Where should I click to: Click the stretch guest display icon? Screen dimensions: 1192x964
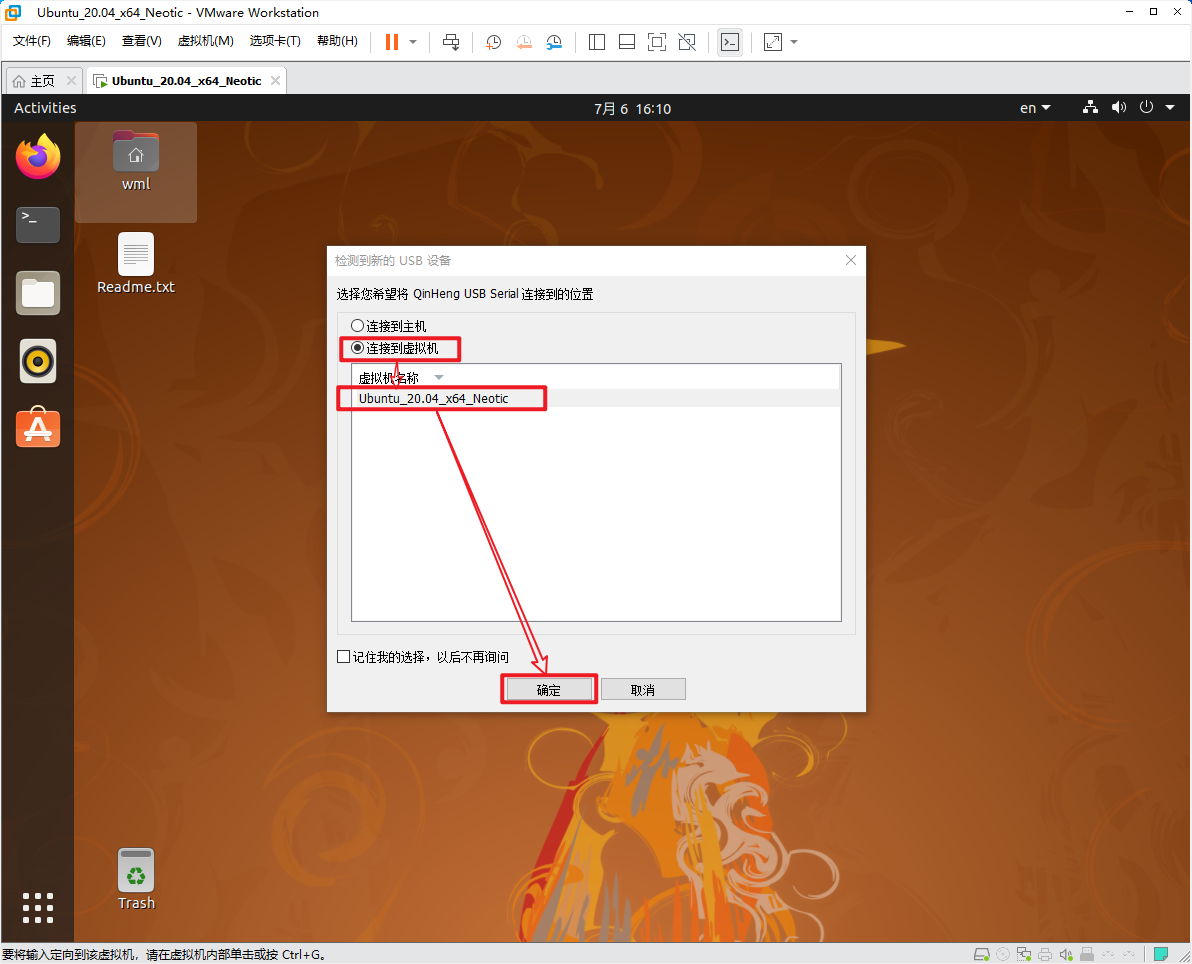click(x=772, y=42)
